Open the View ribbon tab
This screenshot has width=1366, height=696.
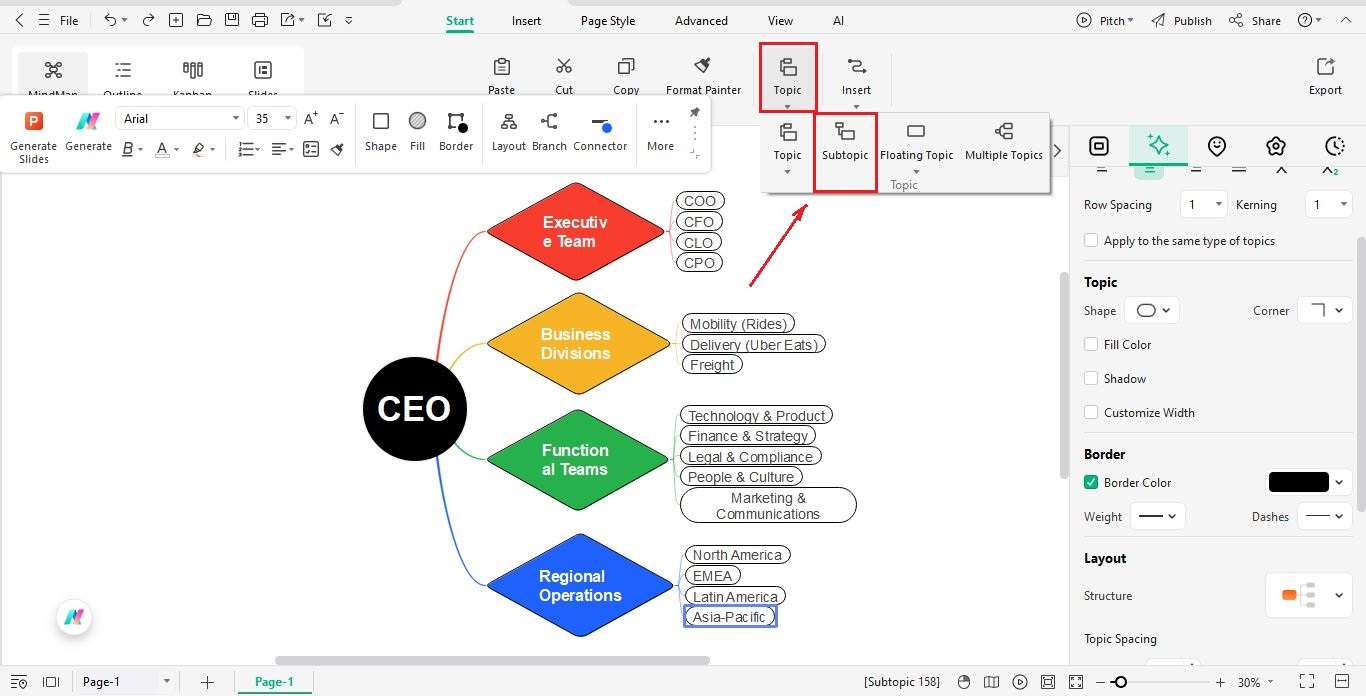click(x=780, y=20)
